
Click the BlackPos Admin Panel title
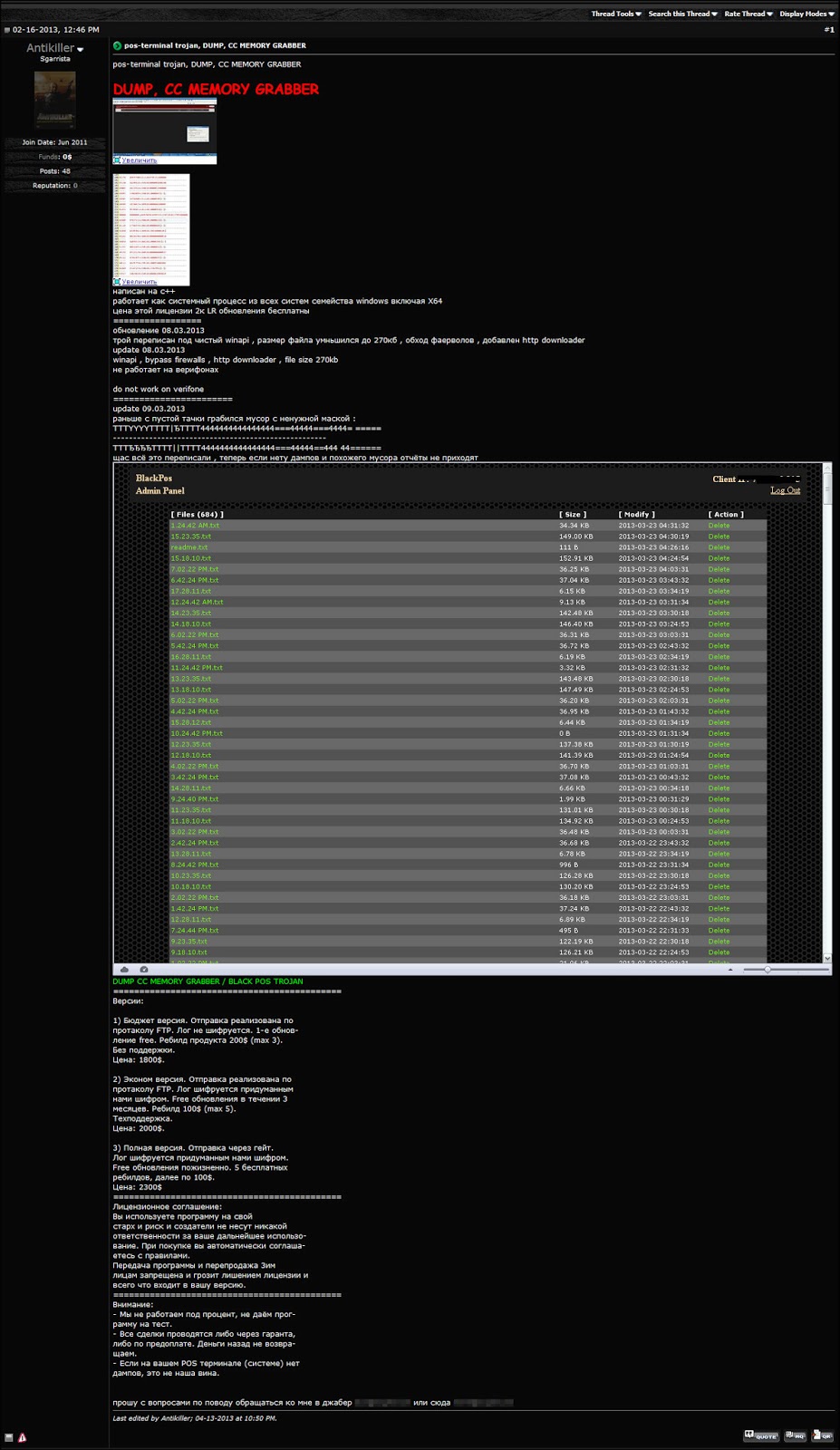[x=159, y=484]
